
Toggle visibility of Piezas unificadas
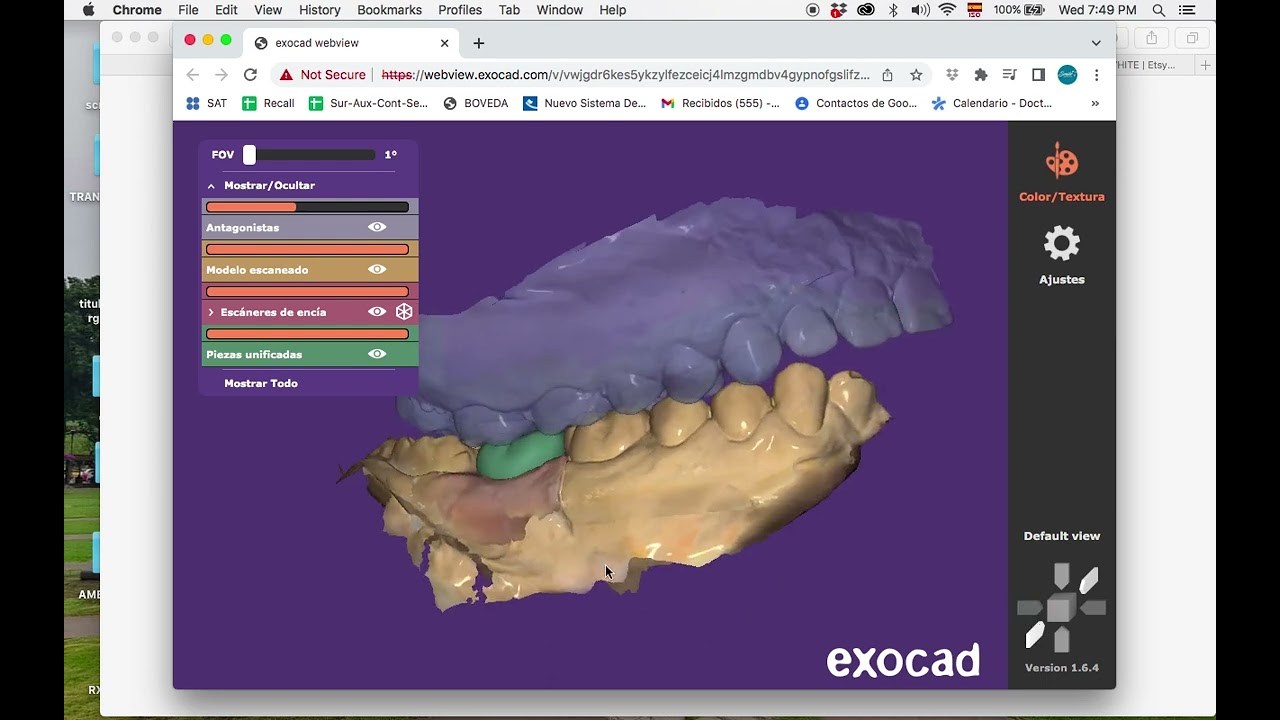(x=377, y=353)
